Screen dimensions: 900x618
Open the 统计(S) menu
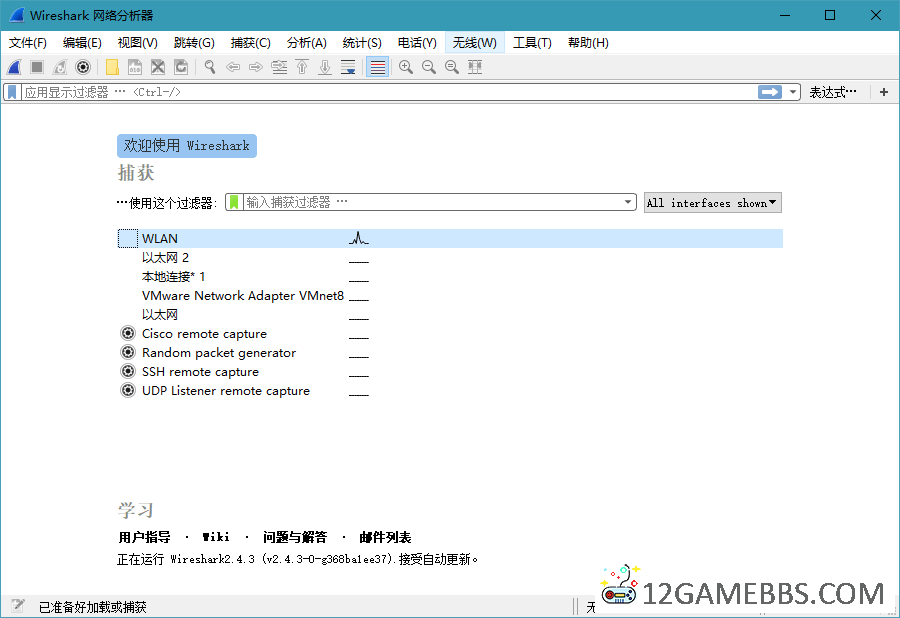tap(362, 42)
